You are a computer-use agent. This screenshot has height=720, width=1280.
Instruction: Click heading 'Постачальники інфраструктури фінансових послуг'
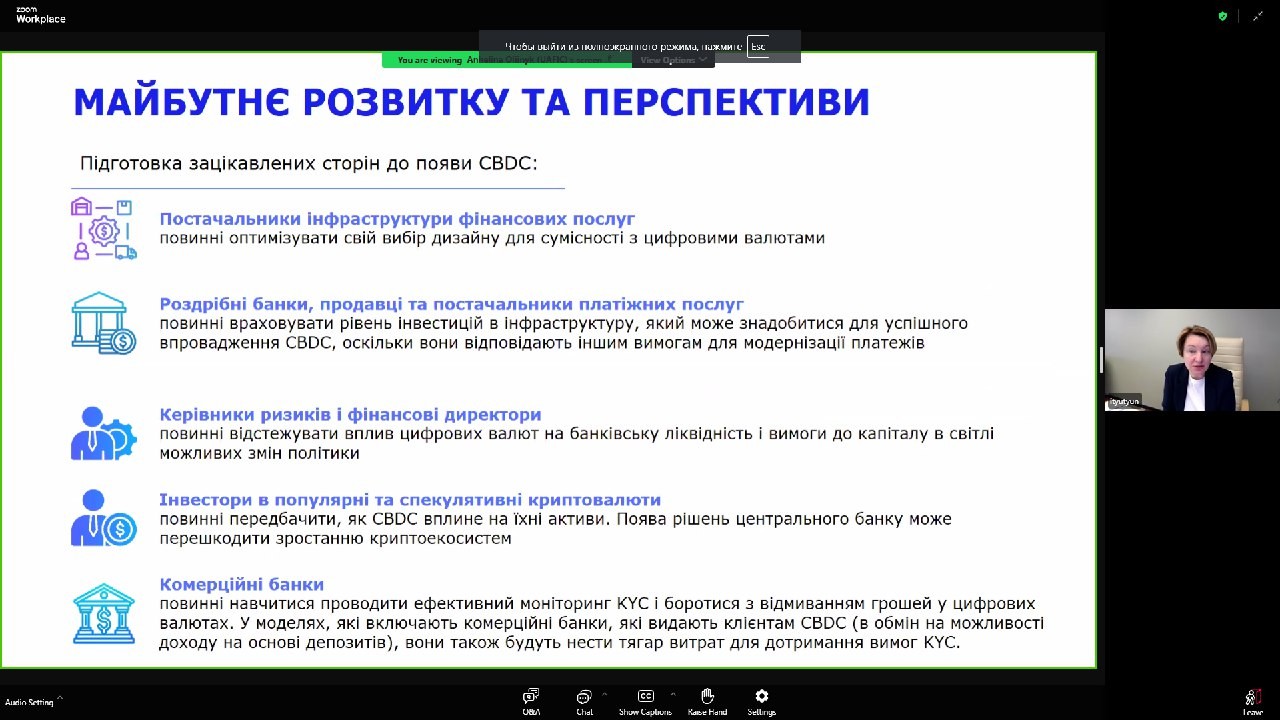click(397, 218)
